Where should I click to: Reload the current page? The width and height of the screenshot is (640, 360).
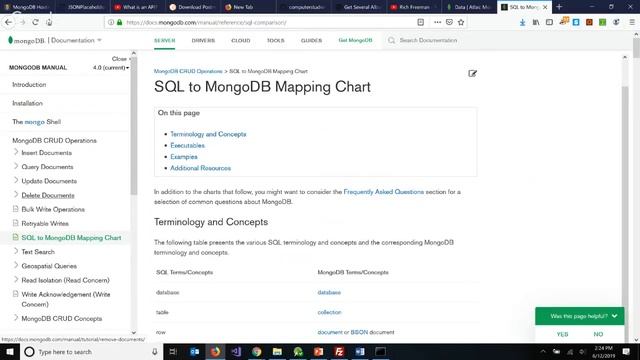tap(36, 22)
